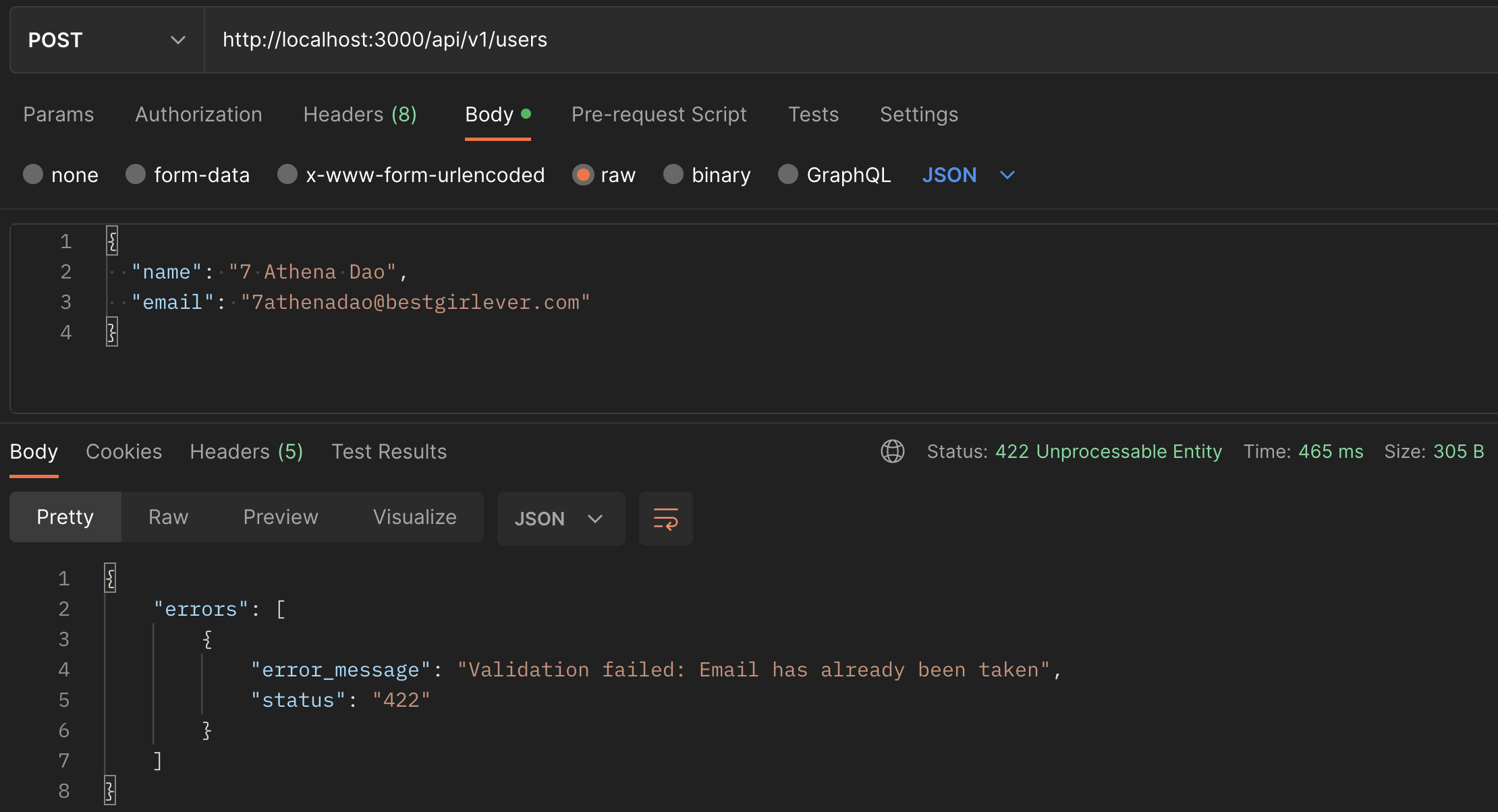This screenshot has width=1498, height=812.
Task: Toggle the word wrap icon button
Action: point(665,519)
